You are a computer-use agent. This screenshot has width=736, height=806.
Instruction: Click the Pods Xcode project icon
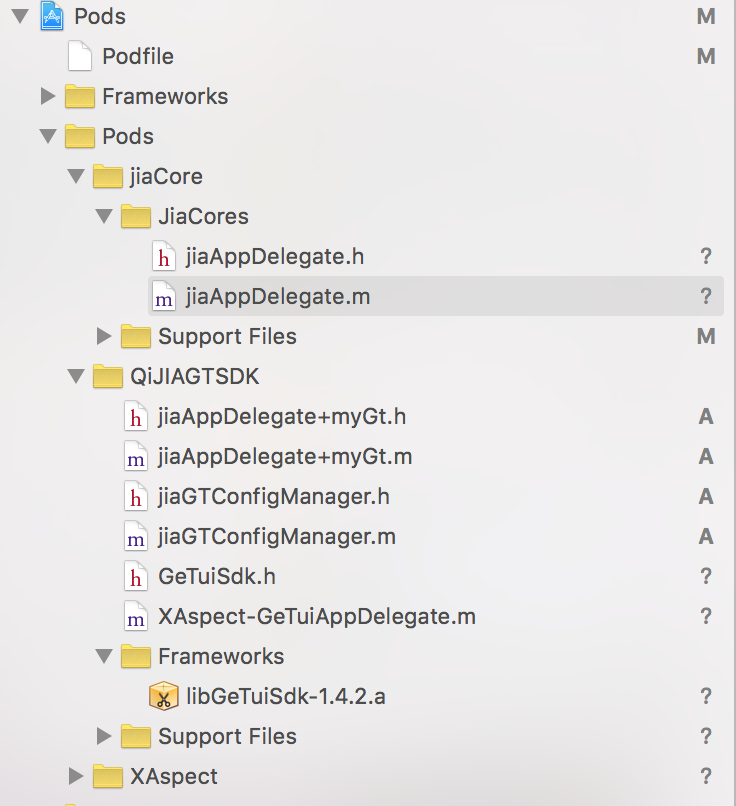coord(52,16)
